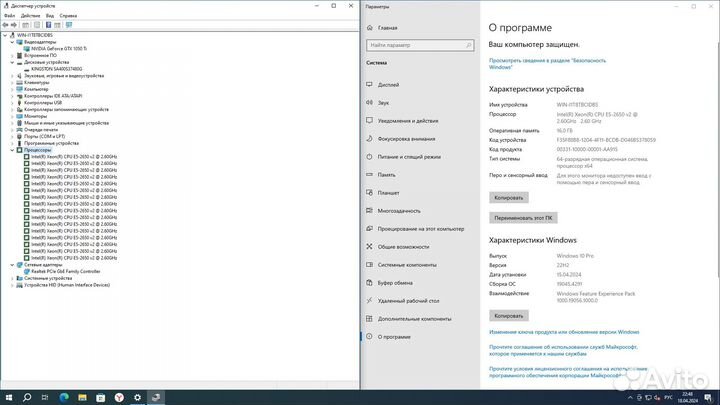
Task: Open the Windows Start menu
Action: [8, 396]
